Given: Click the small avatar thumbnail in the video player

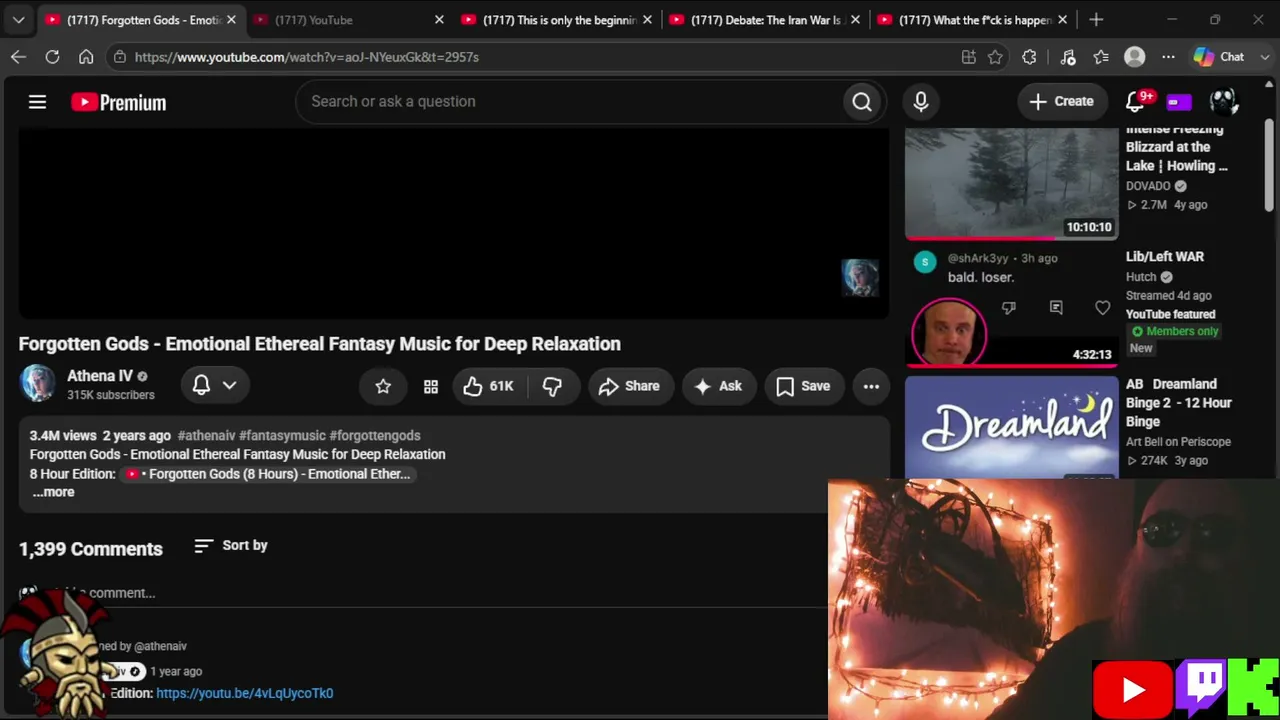Looking at the screenshot, I should (x=859, y=278).
